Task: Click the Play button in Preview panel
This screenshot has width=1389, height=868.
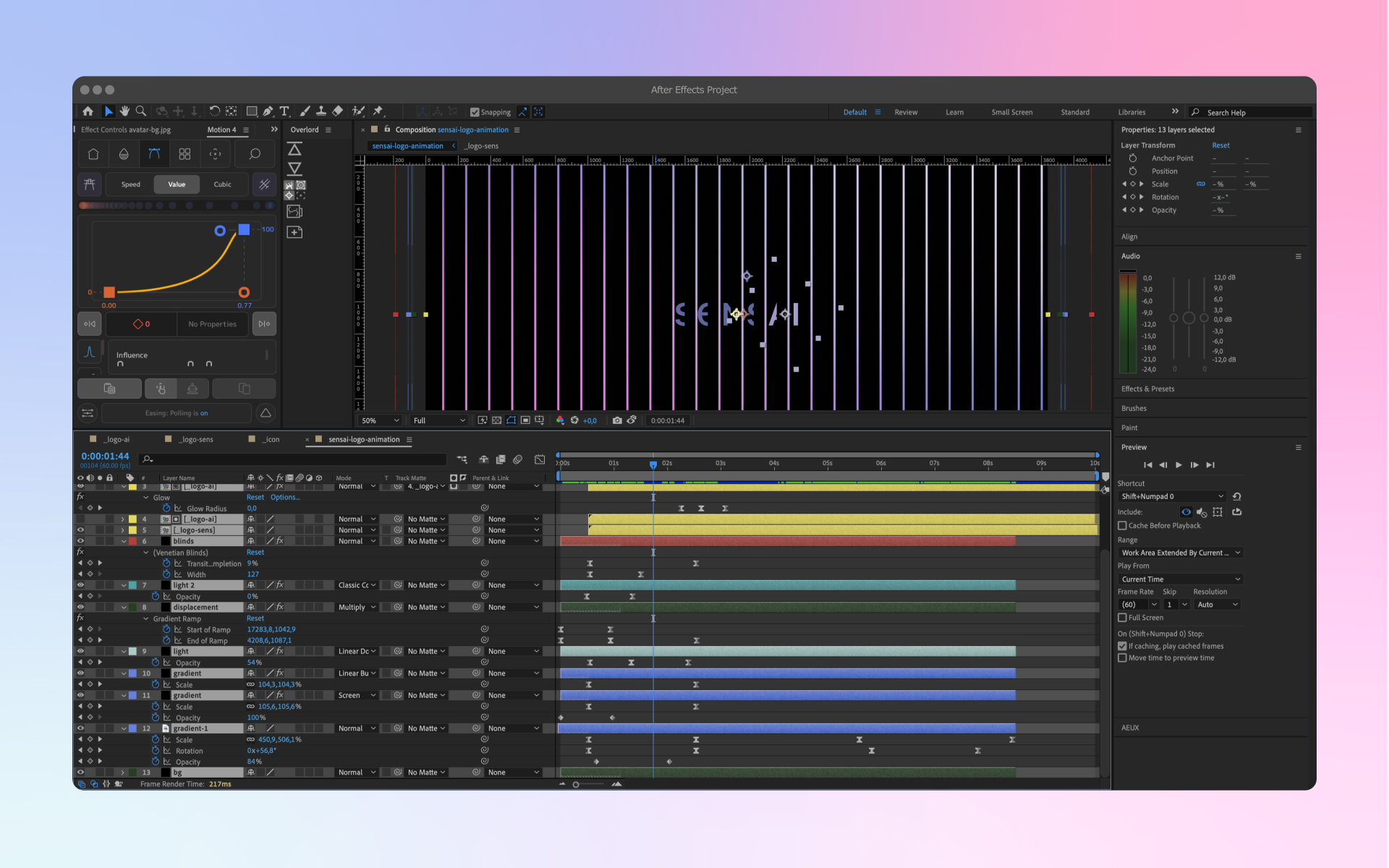Action: click(x=1178, y=464)
